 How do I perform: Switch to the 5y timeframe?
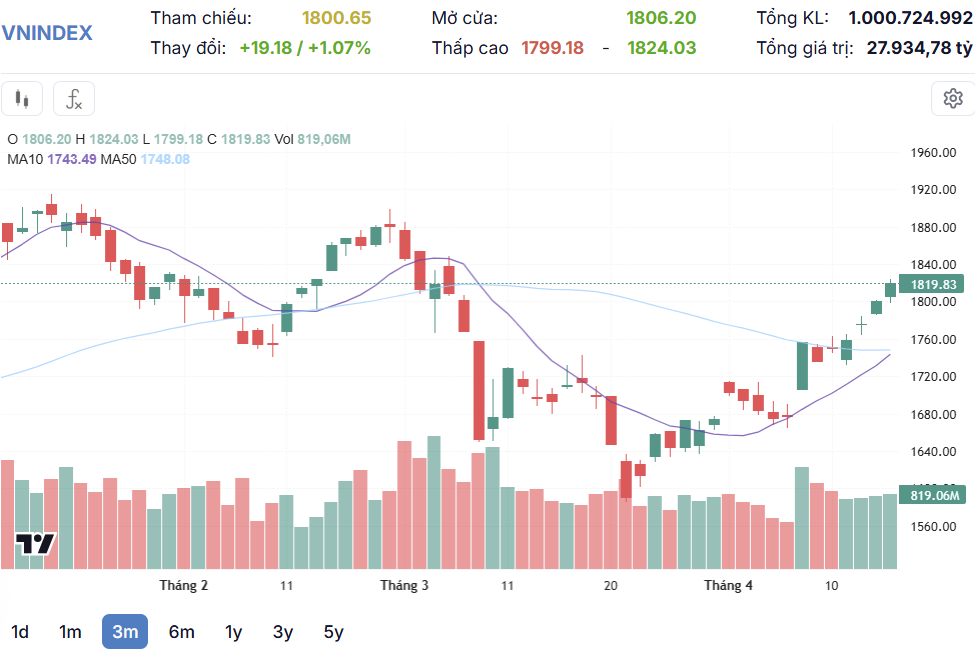[333, 632]
